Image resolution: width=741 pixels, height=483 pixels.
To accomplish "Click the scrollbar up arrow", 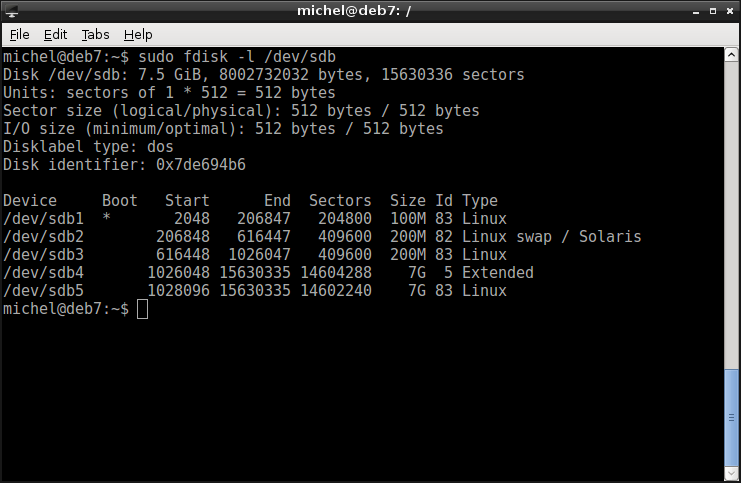I will (x=731, y=55).
